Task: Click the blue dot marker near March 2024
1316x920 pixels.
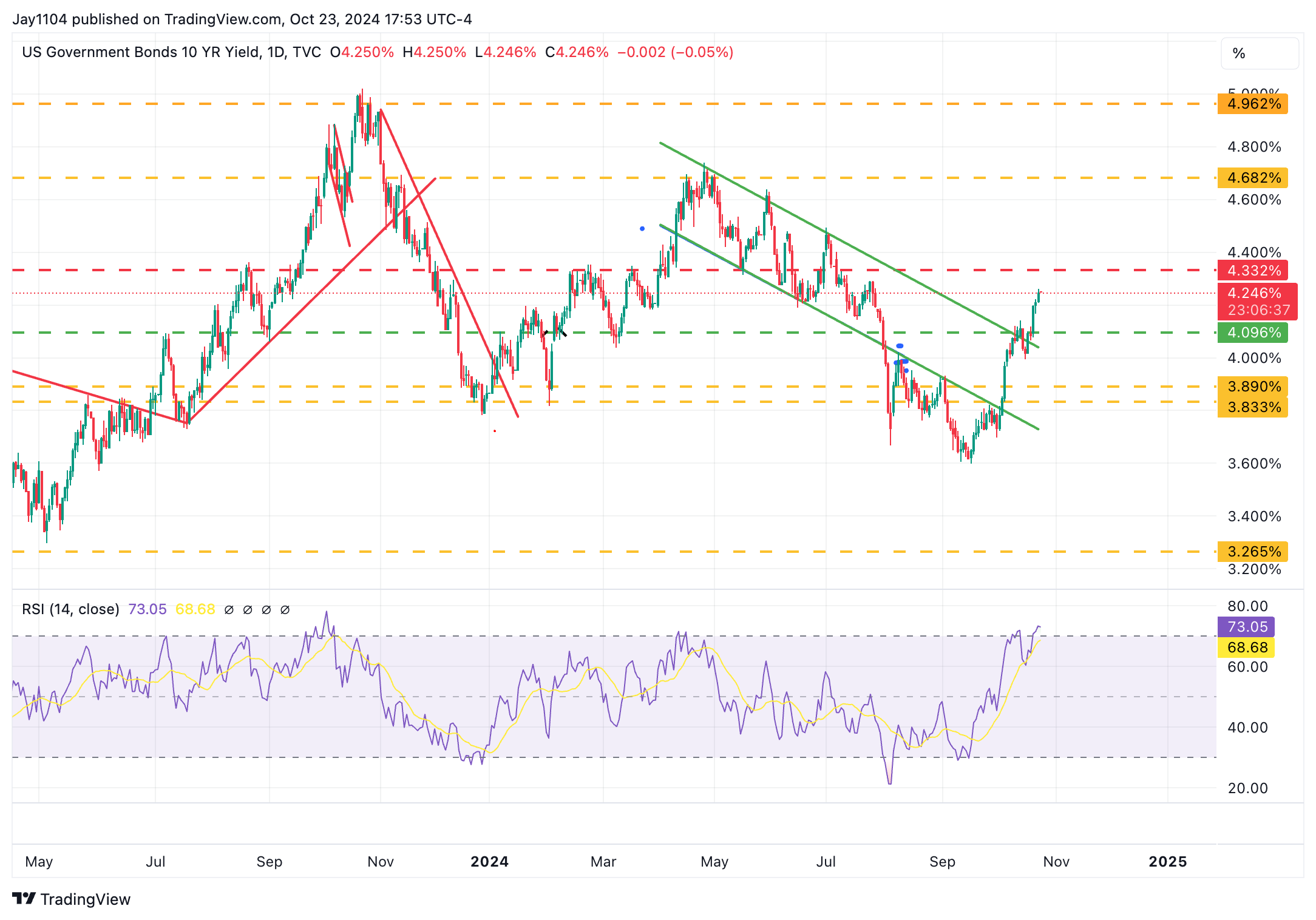Action: coord(642,229)
